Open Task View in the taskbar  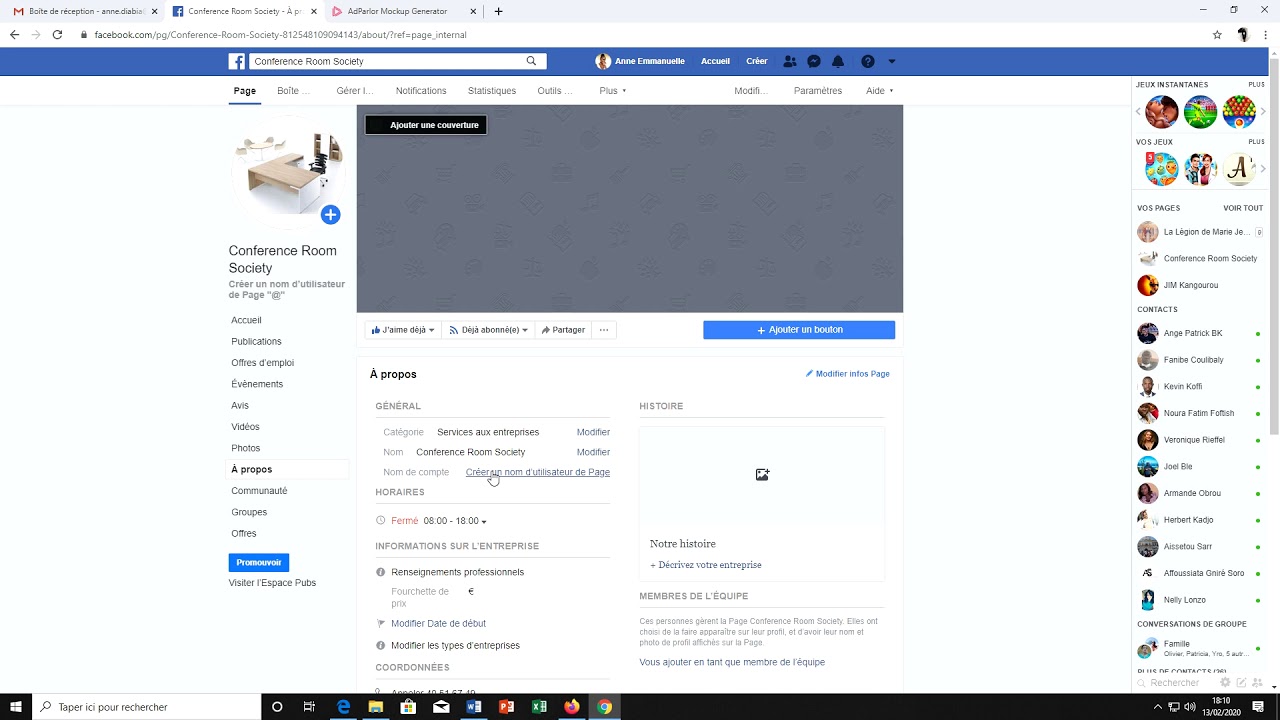[x=309, y=707]
